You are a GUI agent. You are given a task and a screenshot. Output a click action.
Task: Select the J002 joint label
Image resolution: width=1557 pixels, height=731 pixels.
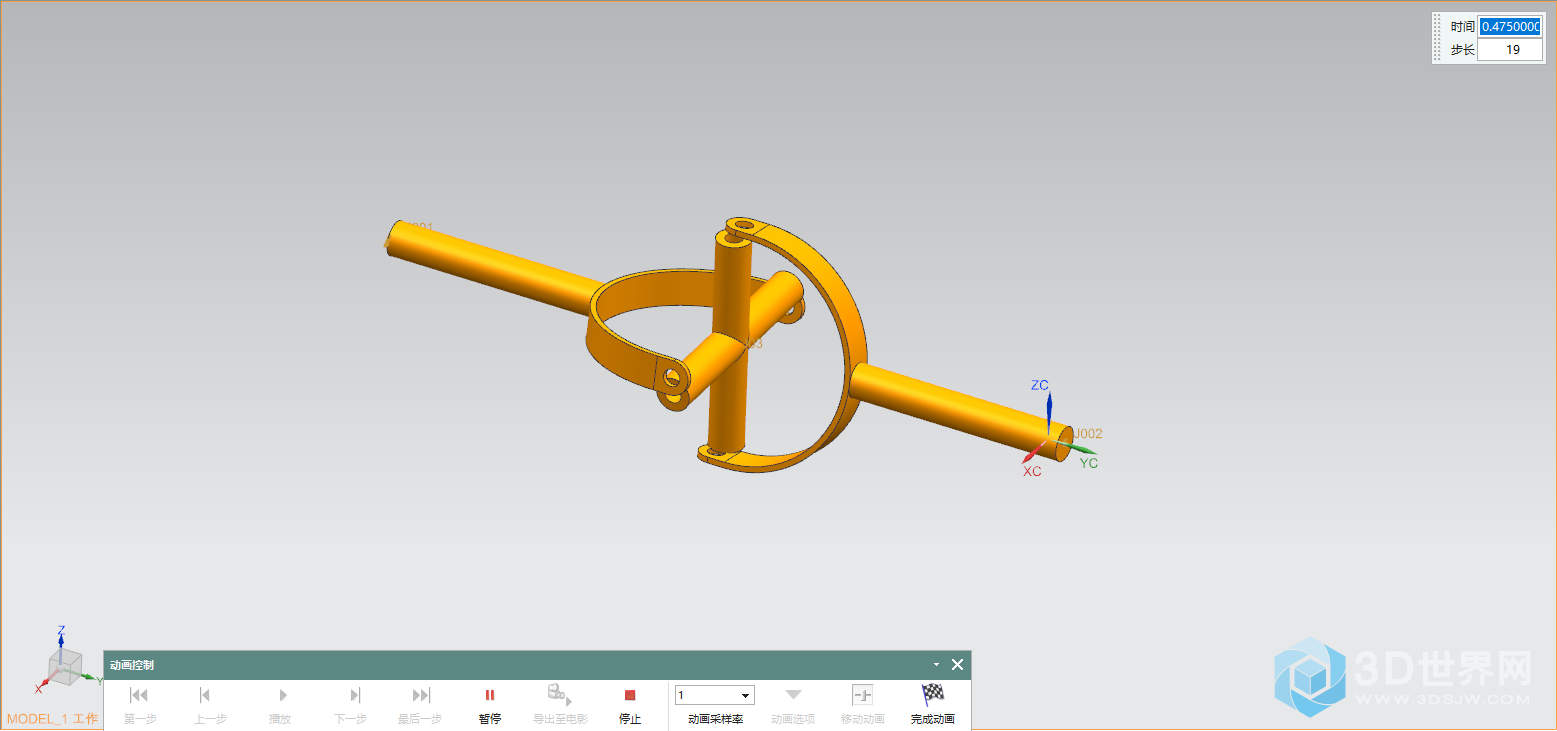coord(1087,434)
